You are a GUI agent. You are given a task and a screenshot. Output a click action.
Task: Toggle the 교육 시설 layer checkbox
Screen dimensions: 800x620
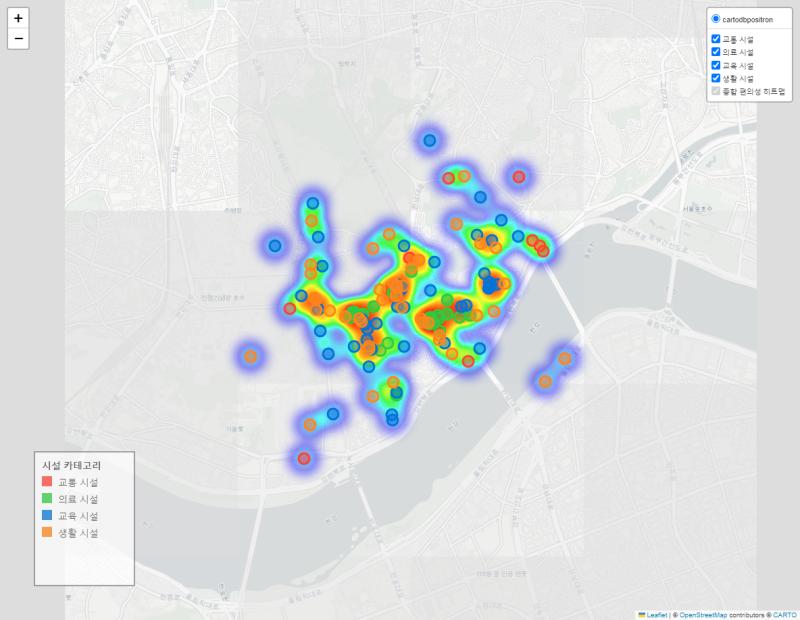click(716, 65)
